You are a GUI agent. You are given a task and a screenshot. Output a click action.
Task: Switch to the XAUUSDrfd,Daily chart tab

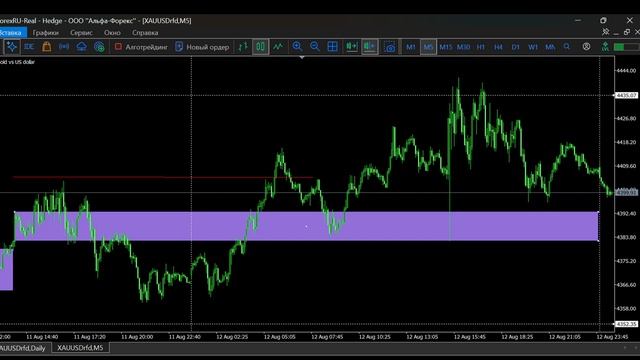[x=24, y=348]
